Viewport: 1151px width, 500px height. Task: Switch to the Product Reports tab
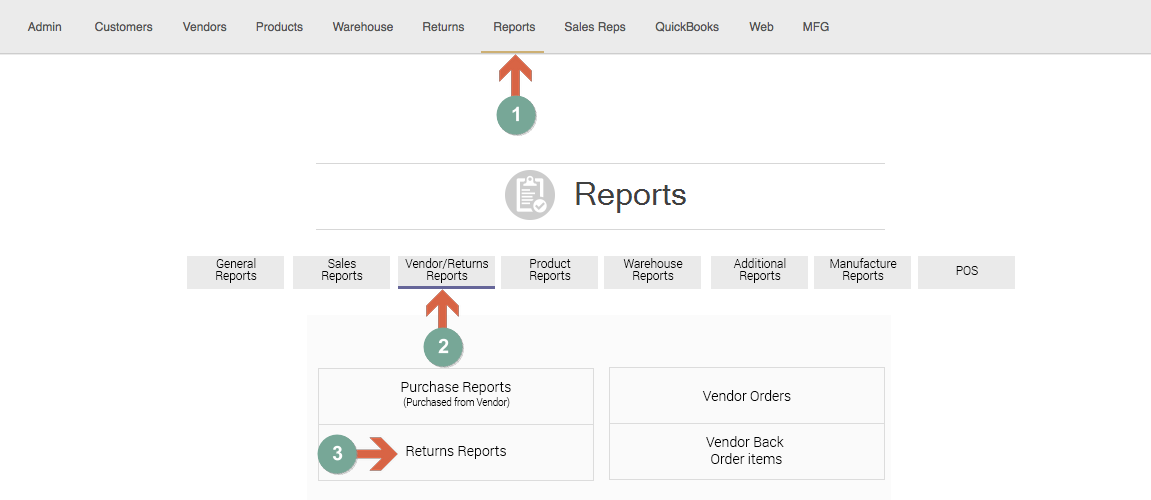coord(550,271)
